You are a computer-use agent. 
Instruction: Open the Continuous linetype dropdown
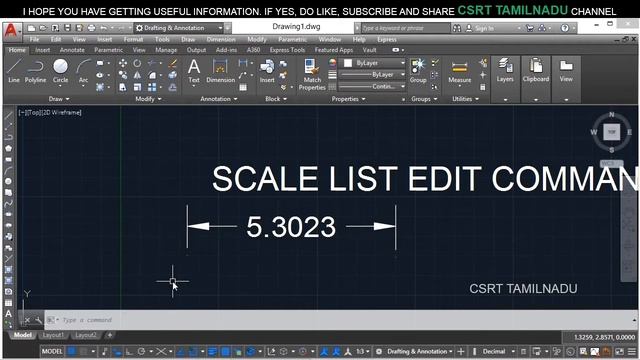[x=372, y=87]
